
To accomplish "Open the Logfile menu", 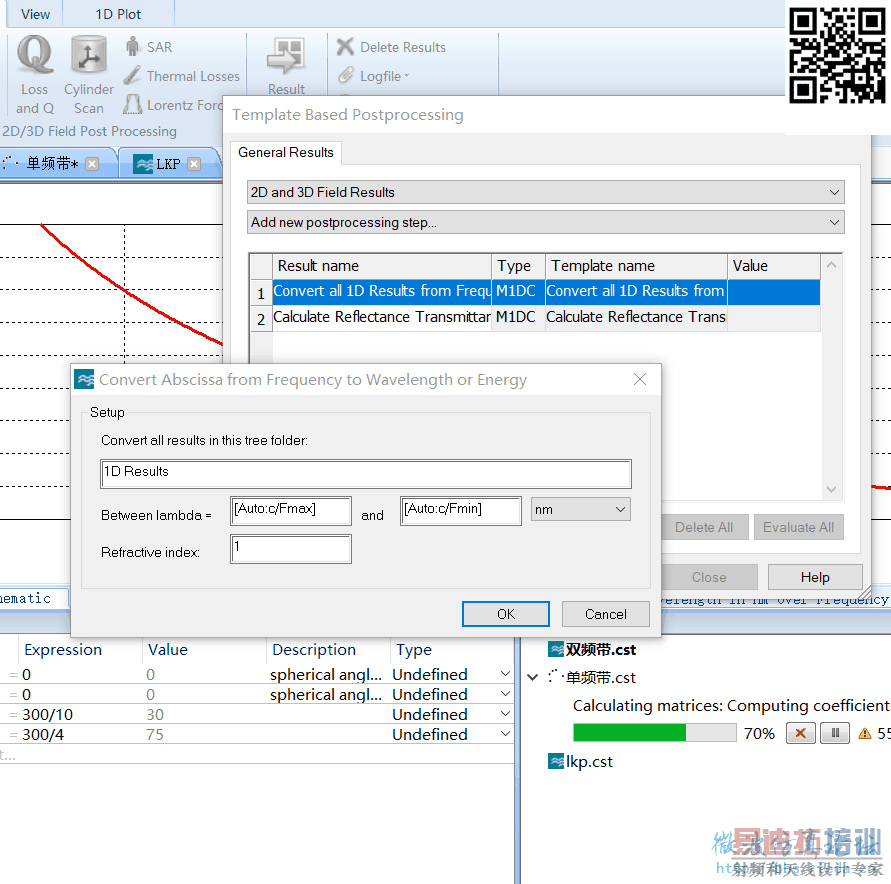I will 374,76.
